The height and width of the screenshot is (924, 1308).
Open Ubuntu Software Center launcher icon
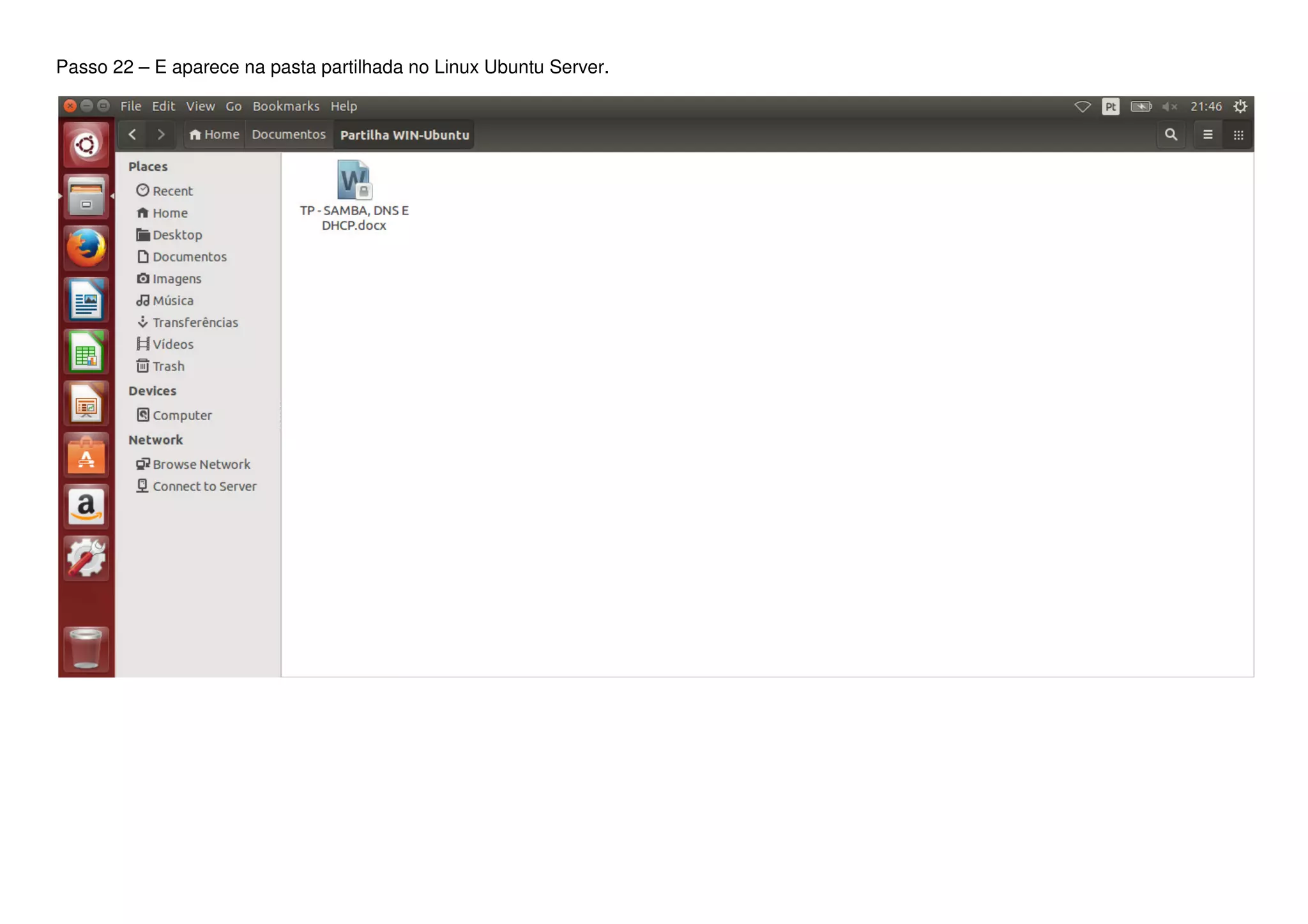[x=86, y=455]
